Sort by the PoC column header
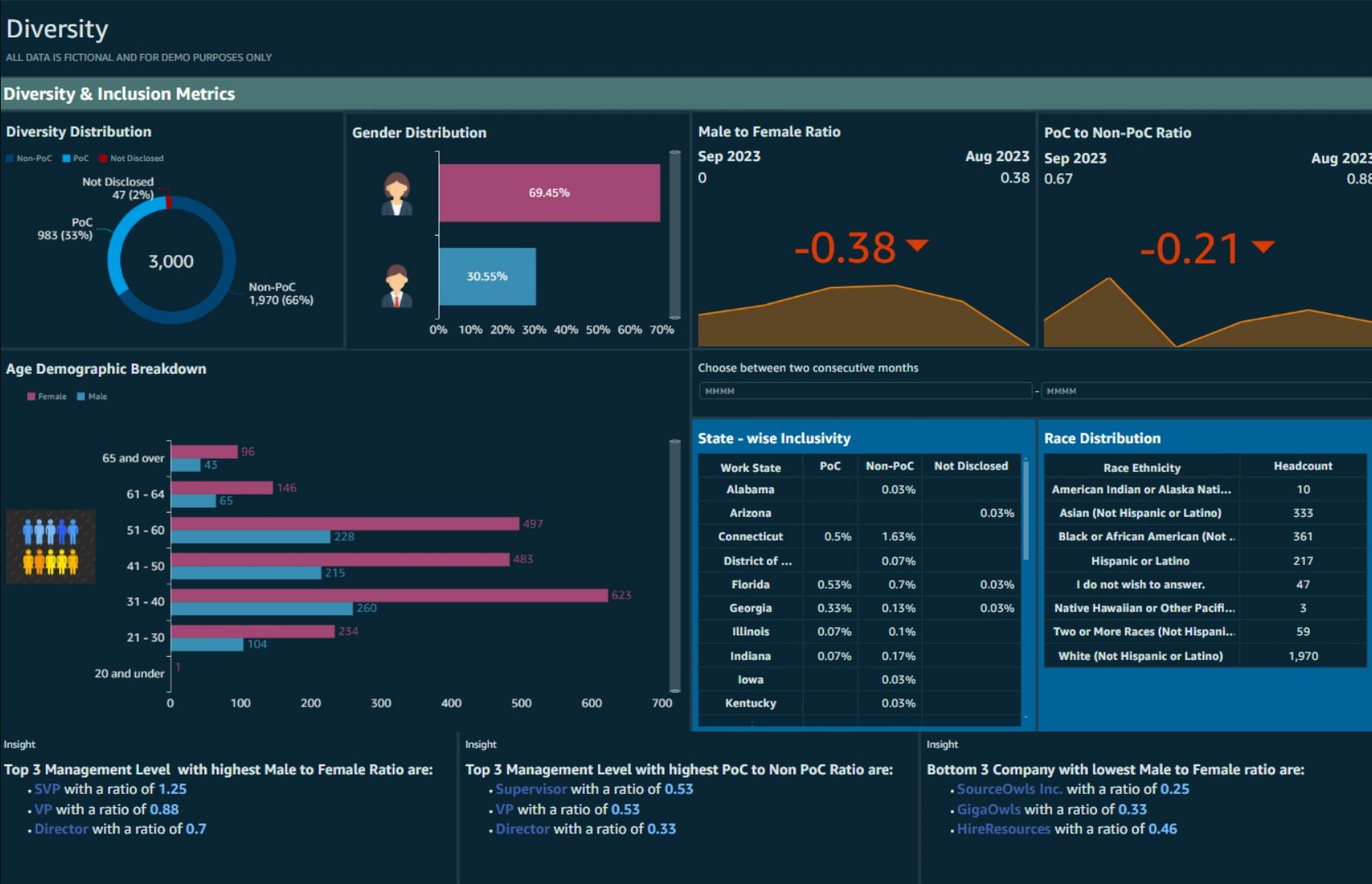Screen dimensions: 1372x884 point(830,466)
